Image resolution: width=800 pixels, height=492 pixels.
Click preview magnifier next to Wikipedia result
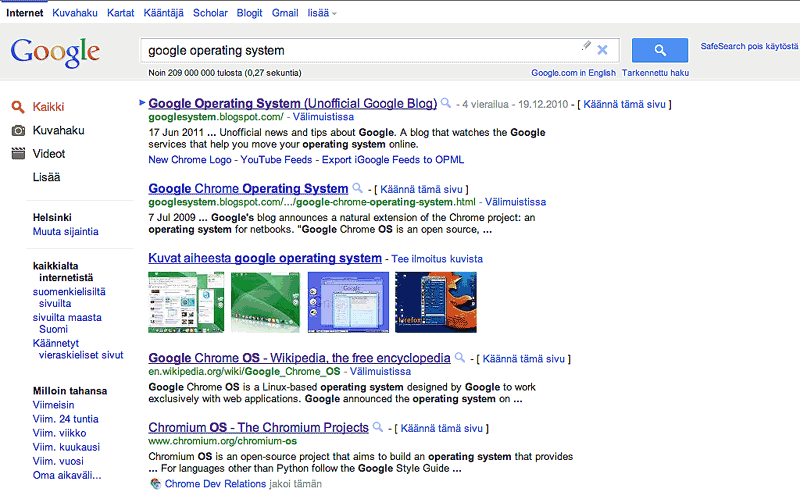click(x=459, y=357)
